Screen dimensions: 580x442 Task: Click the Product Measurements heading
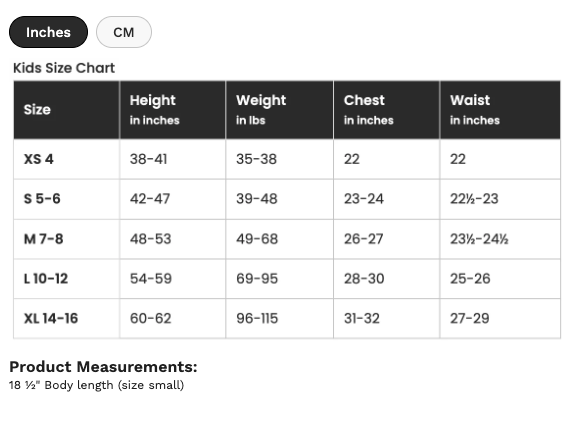coord(103,367)
